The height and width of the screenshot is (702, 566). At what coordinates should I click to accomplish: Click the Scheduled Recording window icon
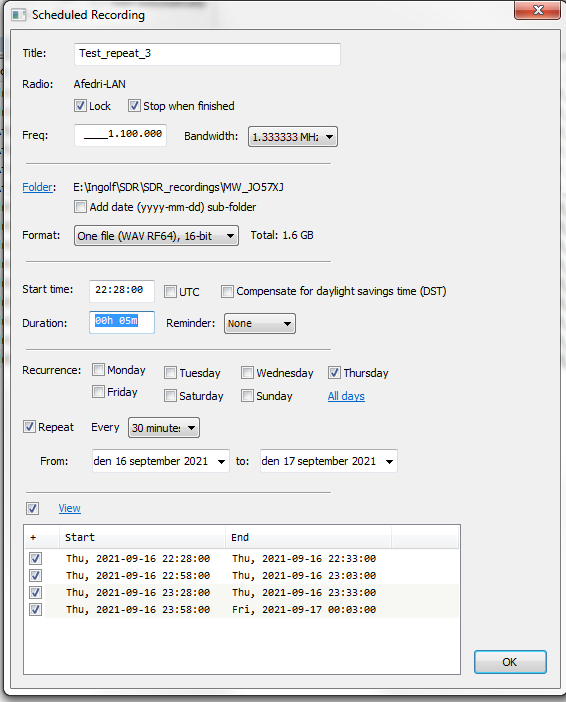[x=18, y=15]
